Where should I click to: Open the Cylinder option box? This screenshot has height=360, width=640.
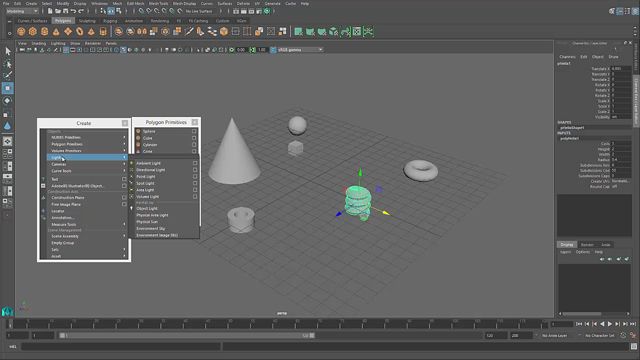pos(194,144)
